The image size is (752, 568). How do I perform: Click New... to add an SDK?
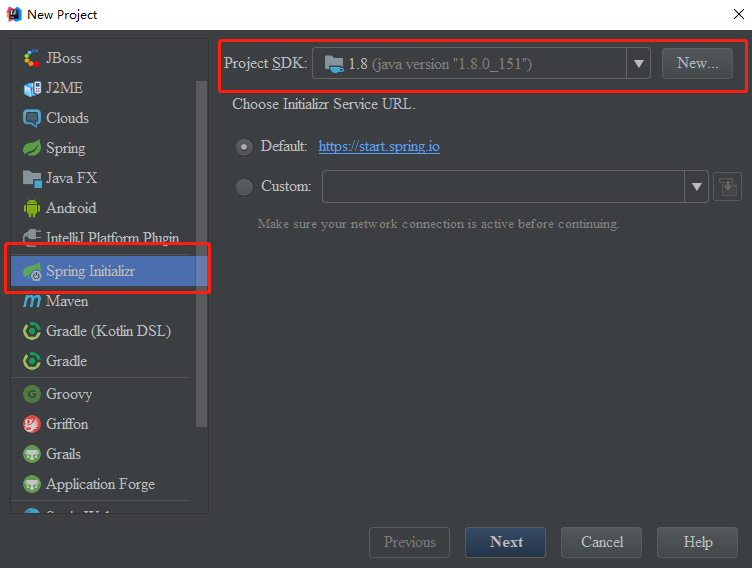[x=697, y=63]
